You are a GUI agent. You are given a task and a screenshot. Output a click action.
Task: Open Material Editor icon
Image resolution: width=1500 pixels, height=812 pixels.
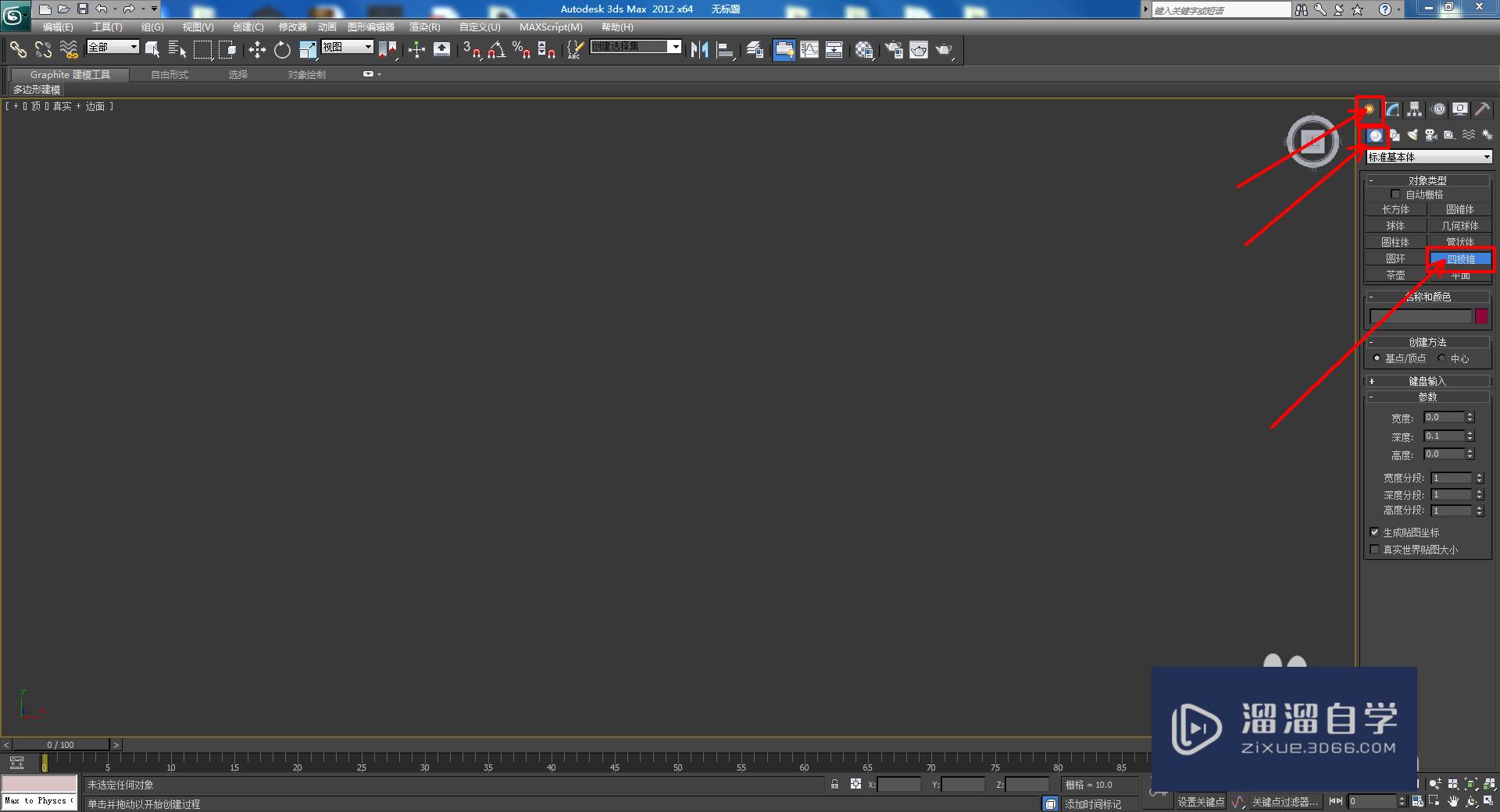coord(864,50)
